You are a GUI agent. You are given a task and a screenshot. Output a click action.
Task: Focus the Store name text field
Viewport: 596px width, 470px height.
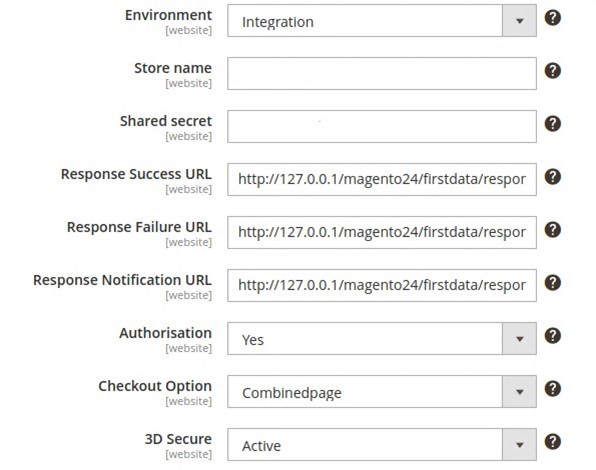tap(382, 74)
